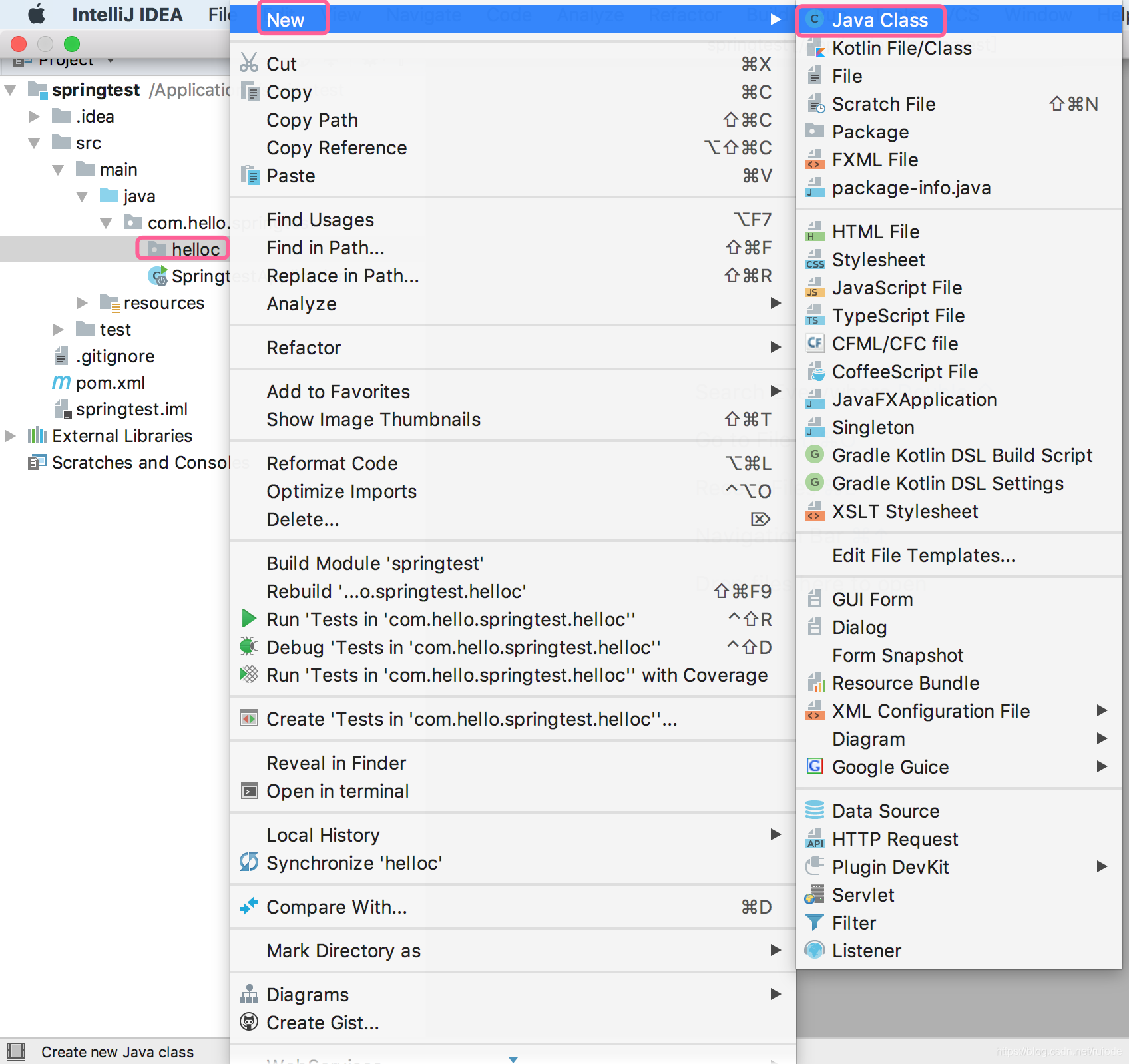Image resolution: width=1129 pixels, height=1064 pixels.
Task: Click the pom.xml Maven 'm' icon
Action: click(61, 382)
